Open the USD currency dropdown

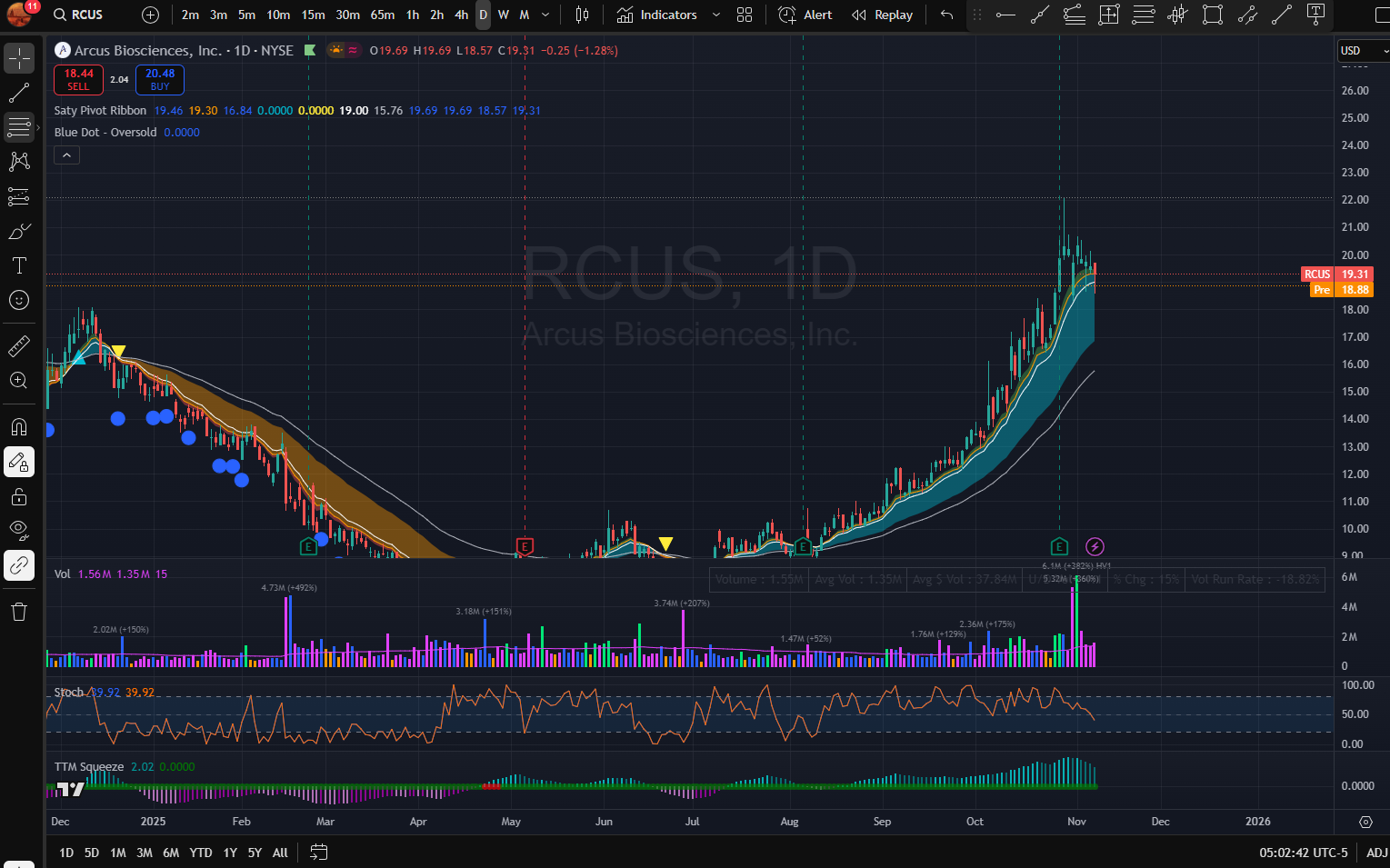1362,51
